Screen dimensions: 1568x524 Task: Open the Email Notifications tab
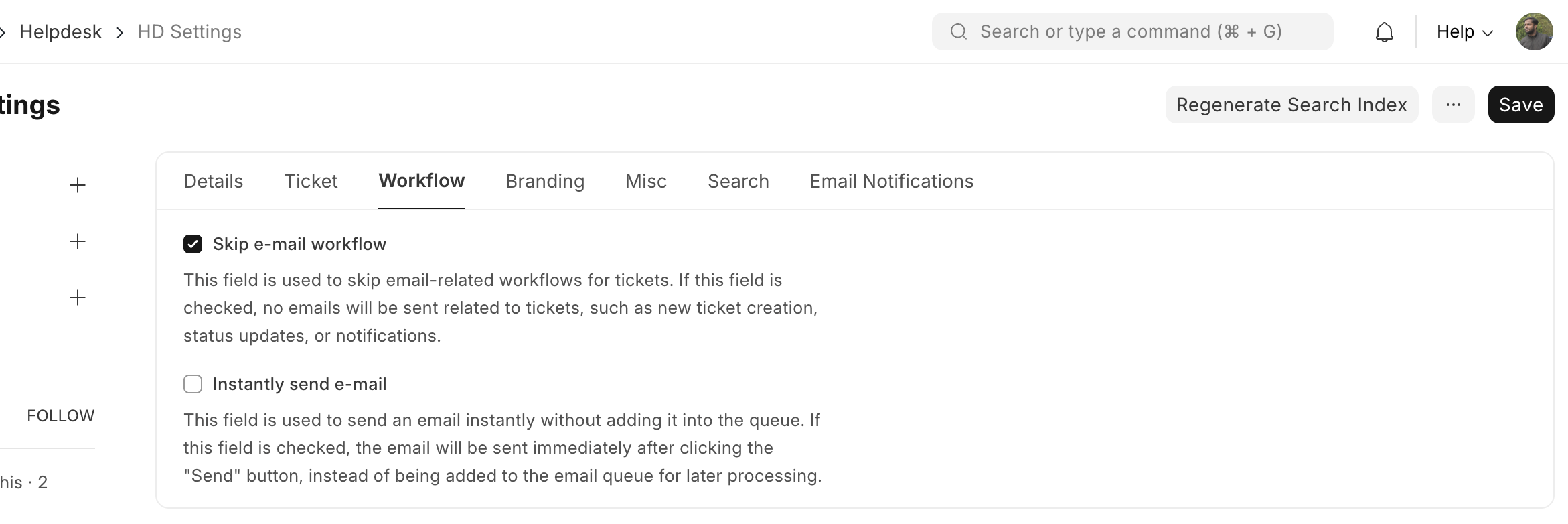click(891, 181)
